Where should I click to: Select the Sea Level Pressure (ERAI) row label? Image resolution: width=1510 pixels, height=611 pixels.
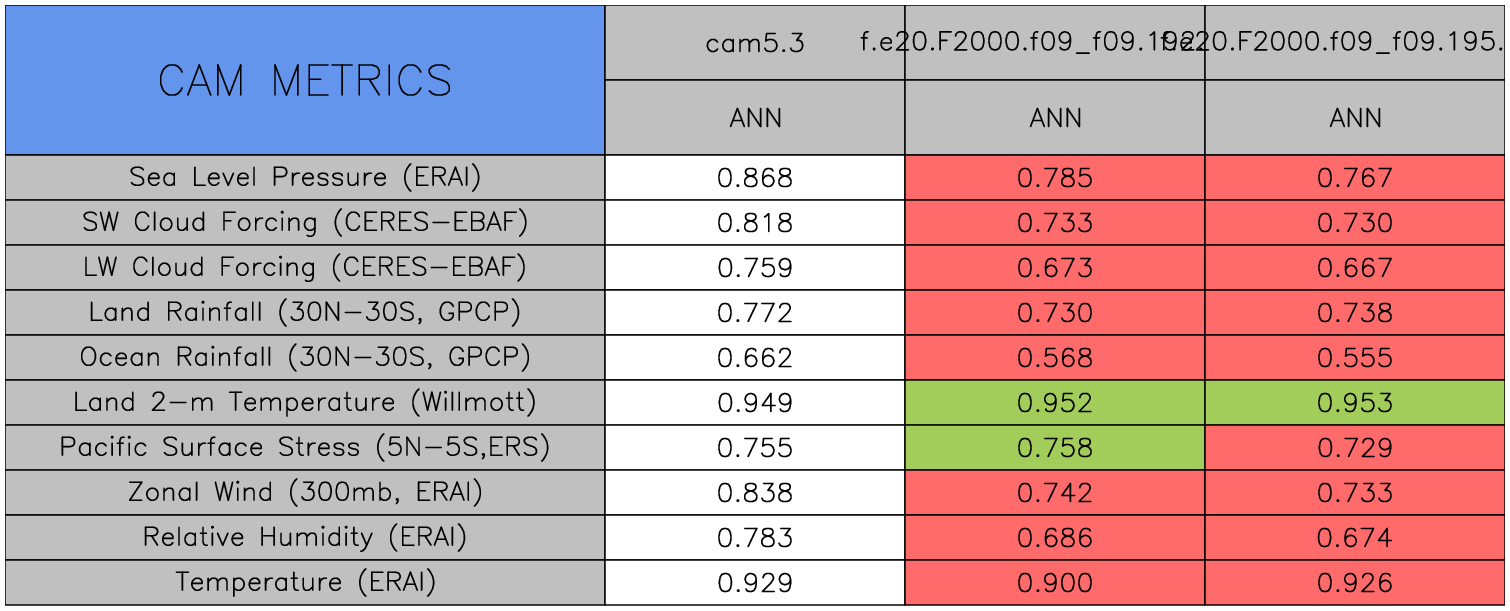[305, 177]
